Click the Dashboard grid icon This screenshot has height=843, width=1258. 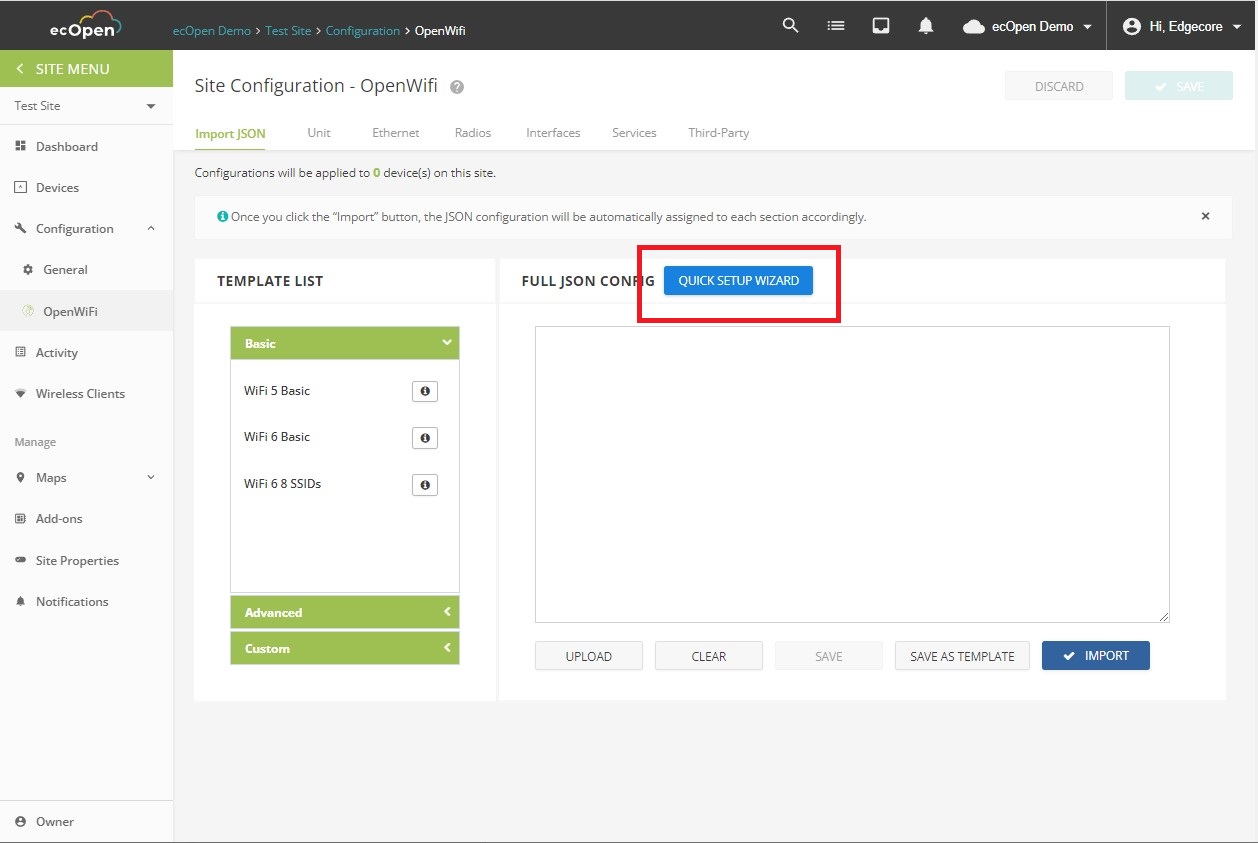click(21, 146)
